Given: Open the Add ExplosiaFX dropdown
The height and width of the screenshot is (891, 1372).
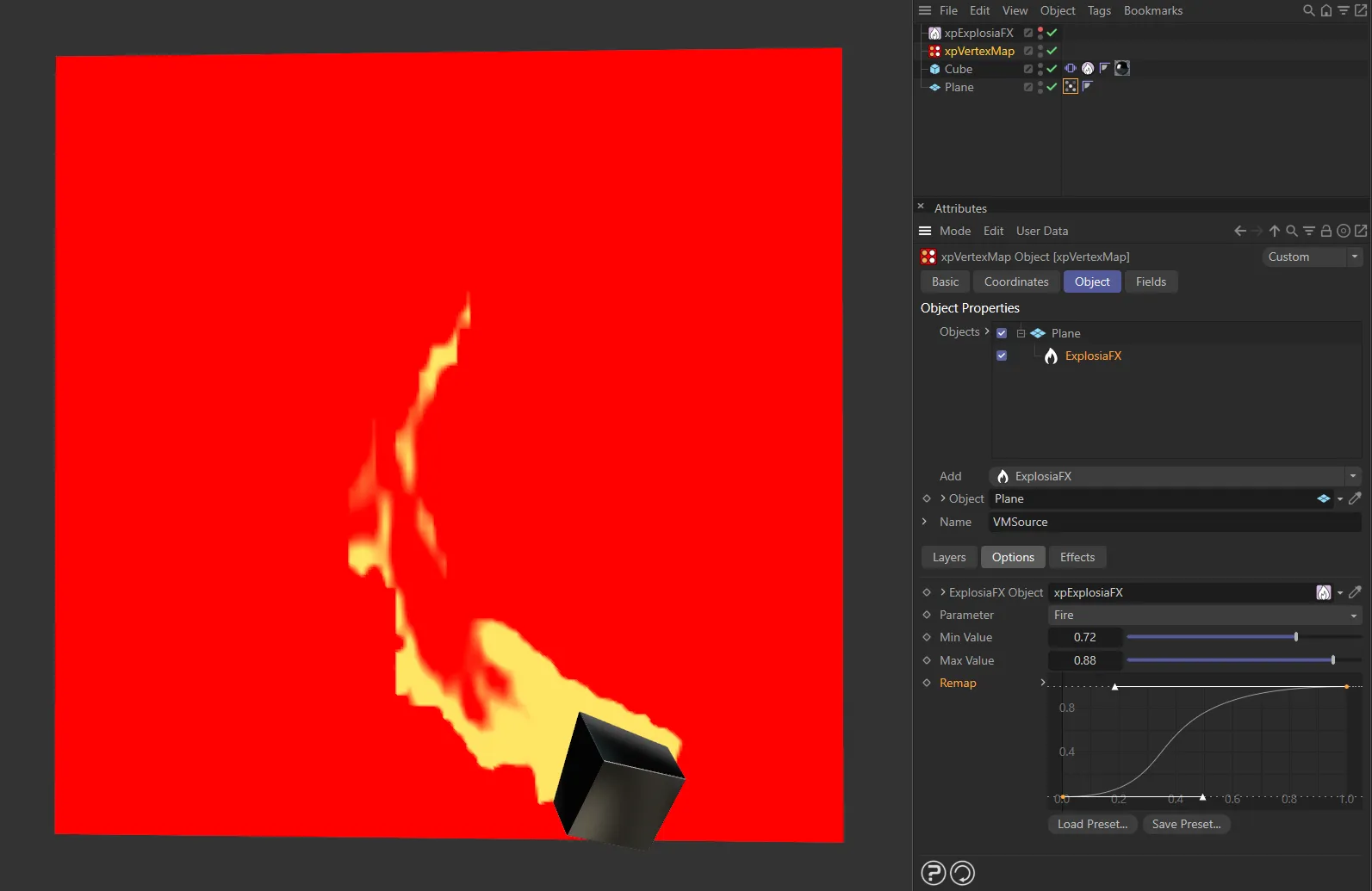Looking at the screenshot, I should [x=1175, y=476].
